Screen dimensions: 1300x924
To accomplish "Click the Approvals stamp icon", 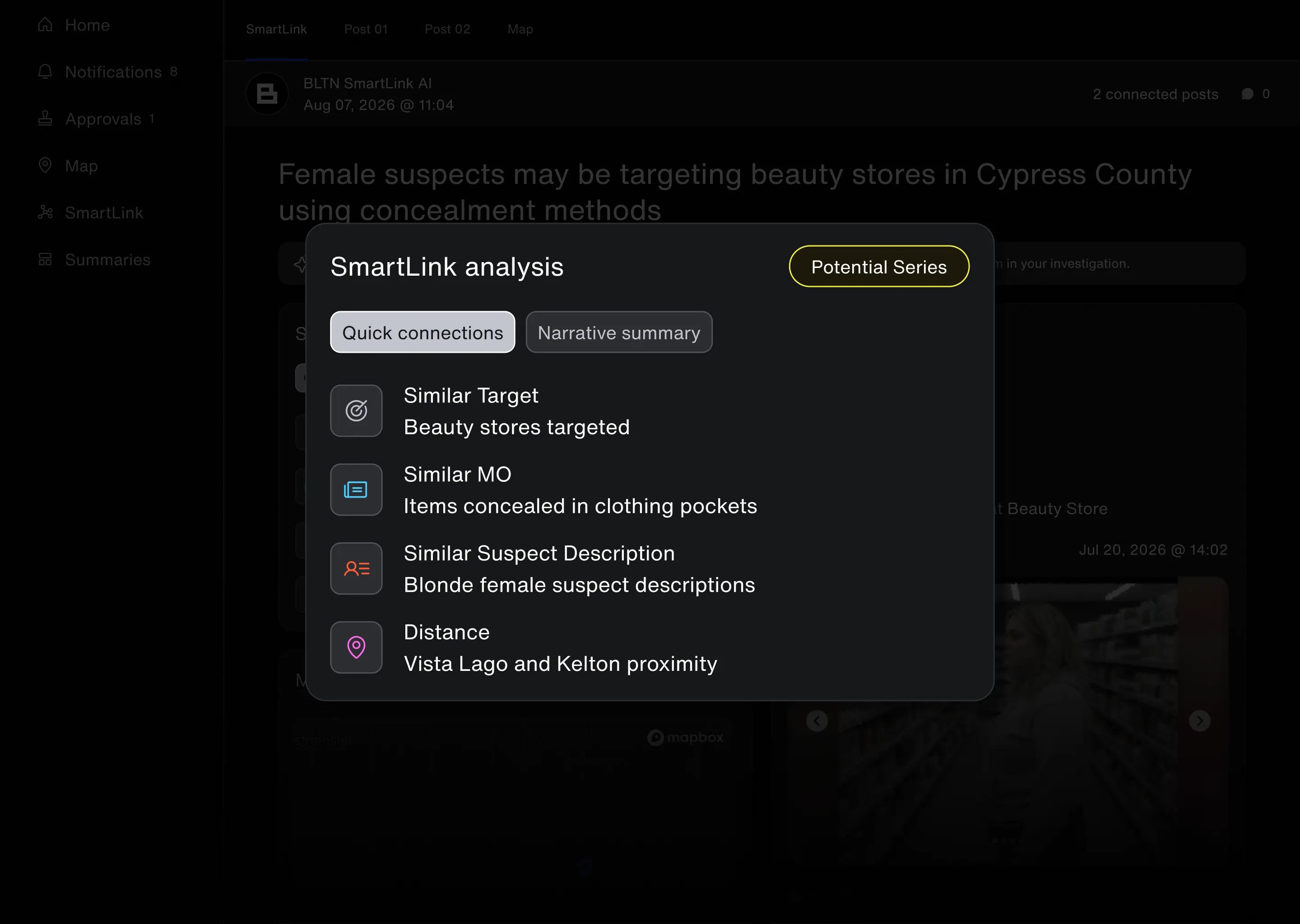I will click(45, 118).
